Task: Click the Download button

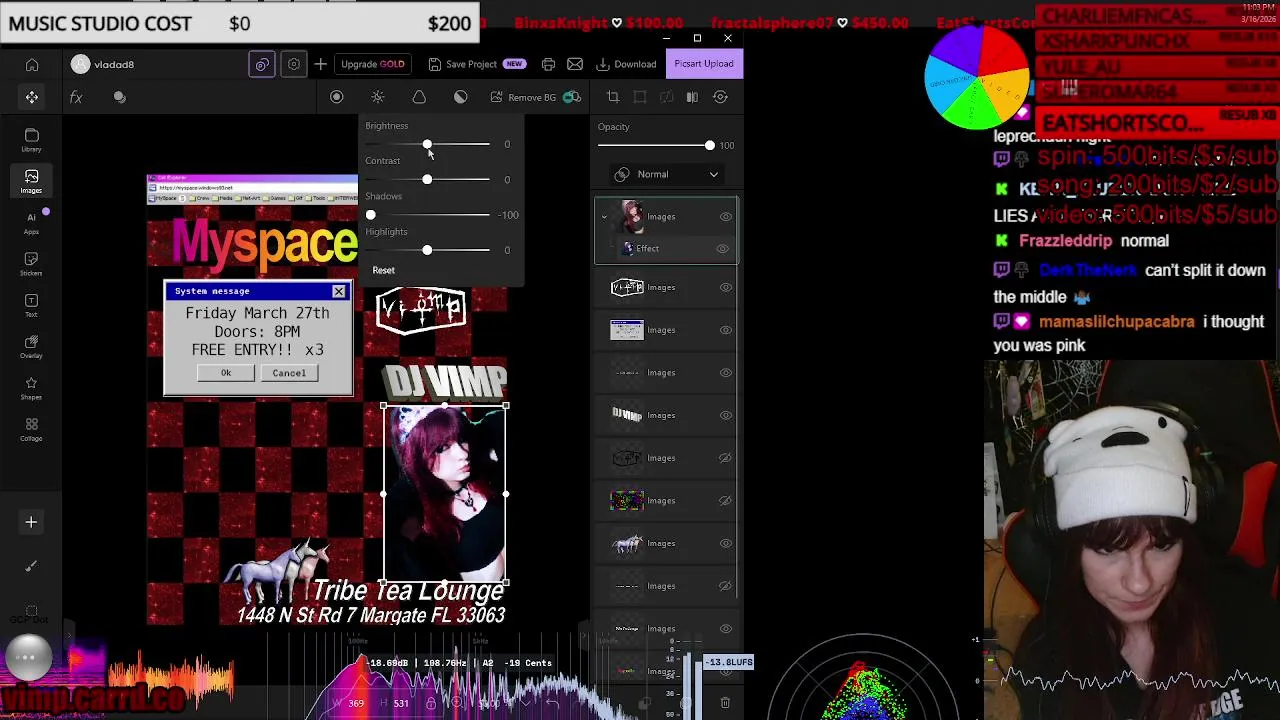Action: click(627, 64)
